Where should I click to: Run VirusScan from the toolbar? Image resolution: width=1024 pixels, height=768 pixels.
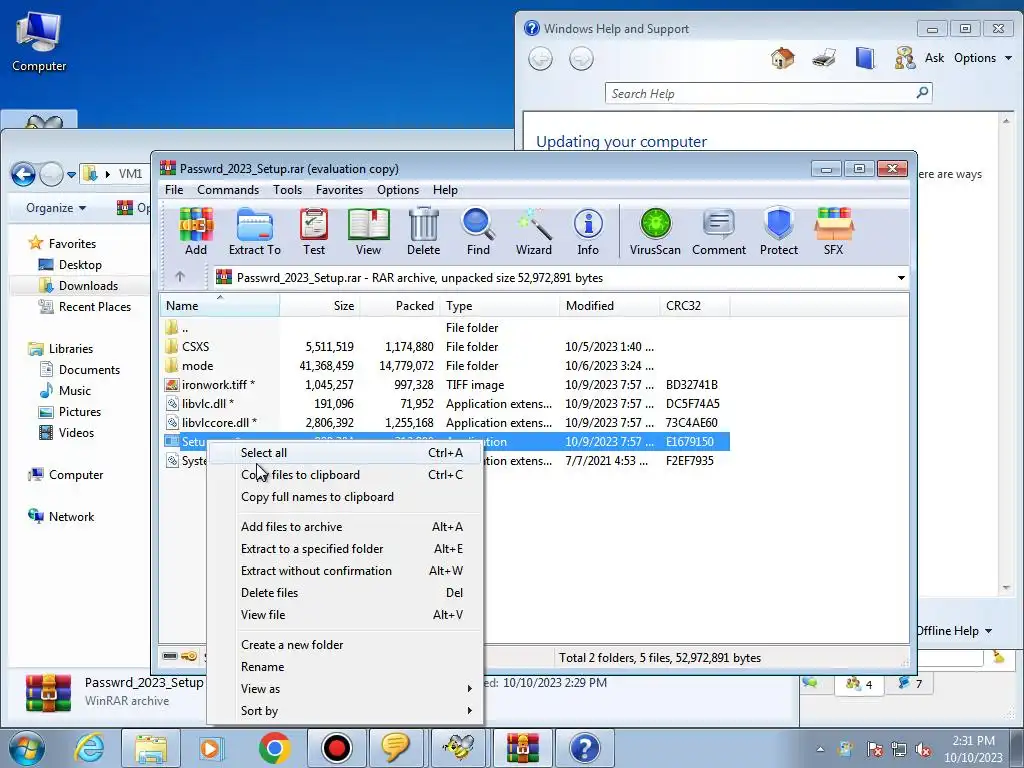(655, 231)
